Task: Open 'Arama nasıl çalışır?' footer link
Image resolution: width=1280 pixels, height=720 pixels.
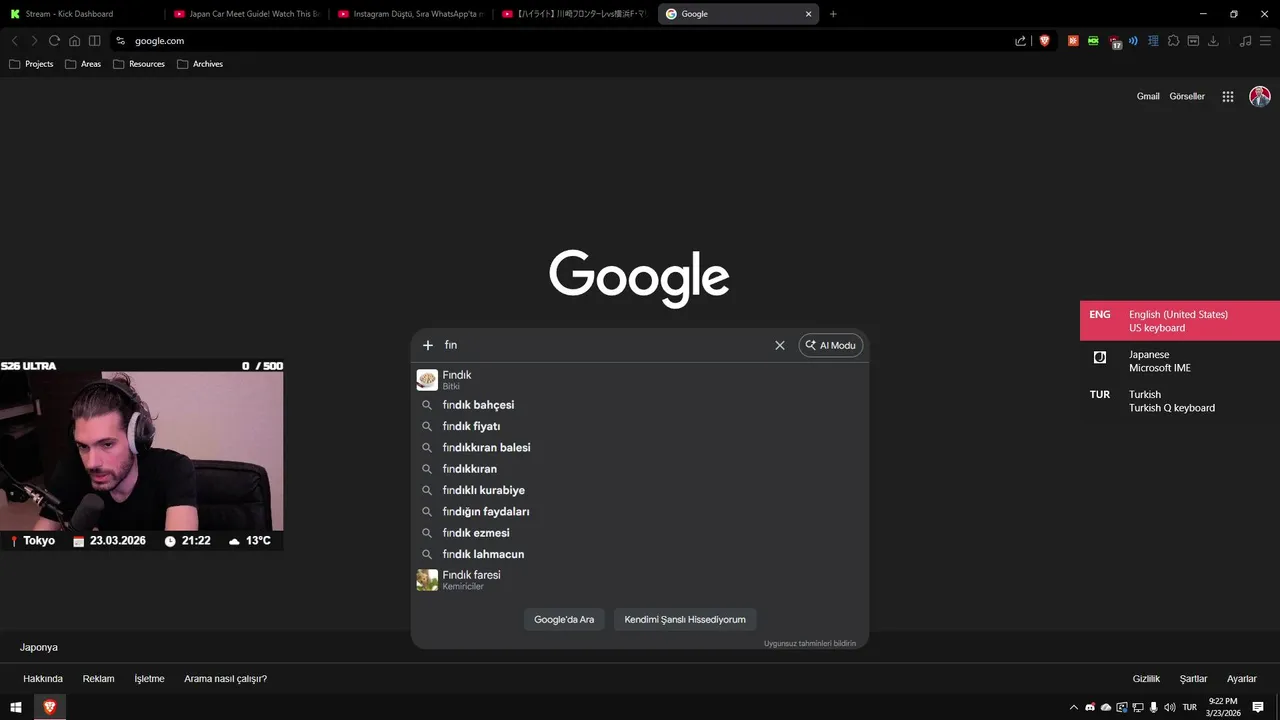Action: tap(225, 679)
